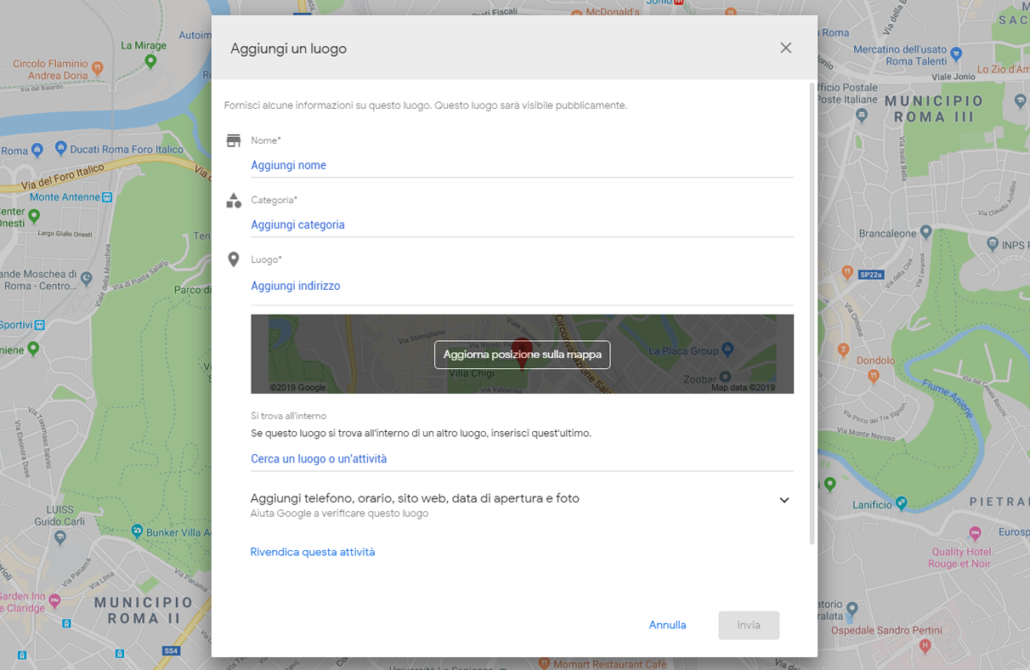
Task: Click the shapes icon beside Categoria
Action: coord(233,200)
